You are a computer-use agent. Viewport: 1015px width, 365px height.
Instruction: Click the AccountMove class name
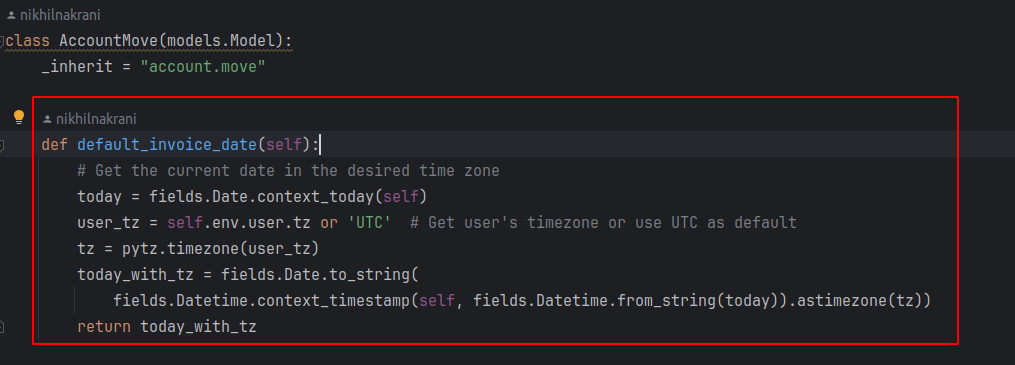[x=109, y=41]
